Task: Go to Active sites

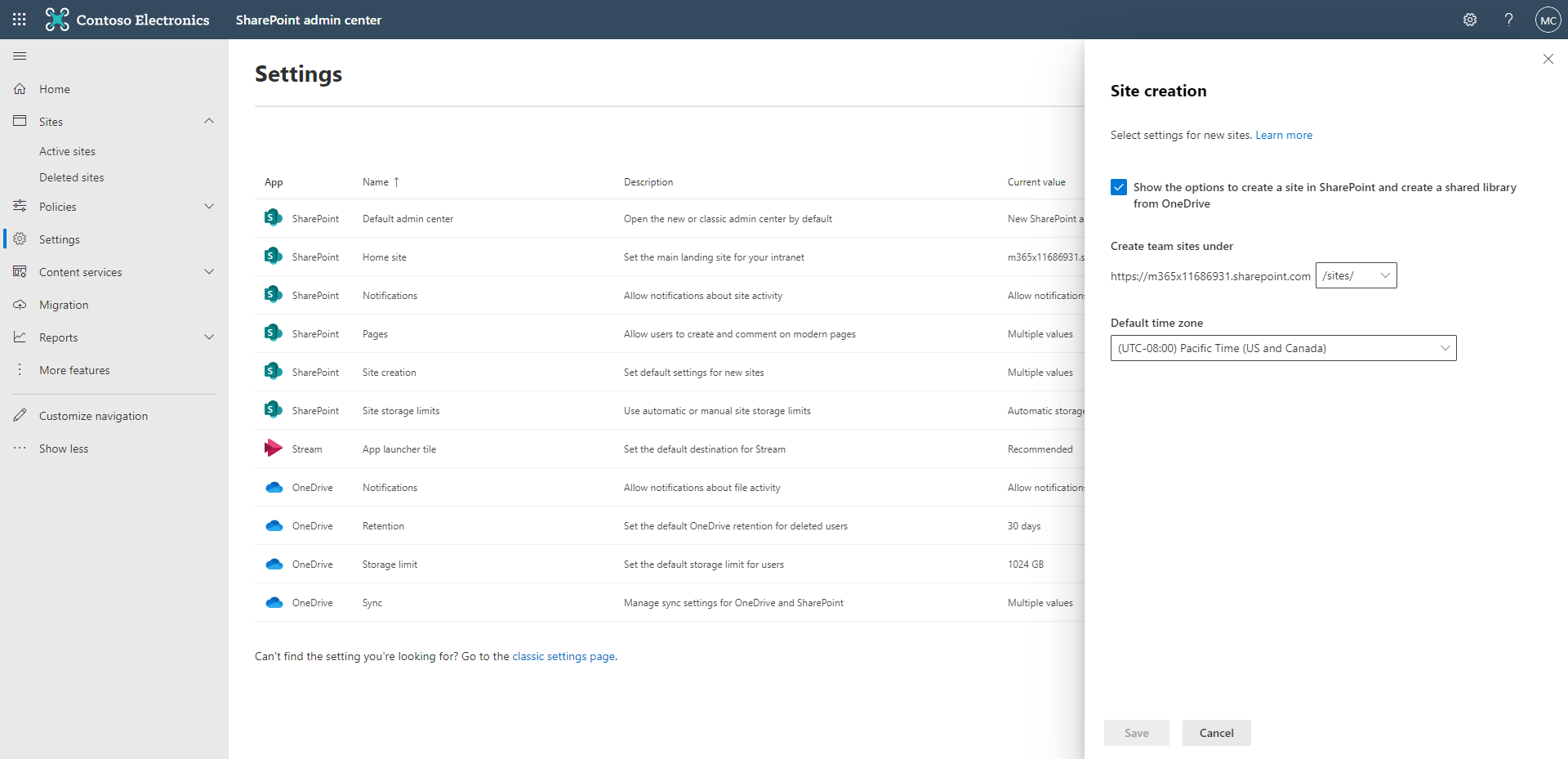Action: (x=67, y=151)
